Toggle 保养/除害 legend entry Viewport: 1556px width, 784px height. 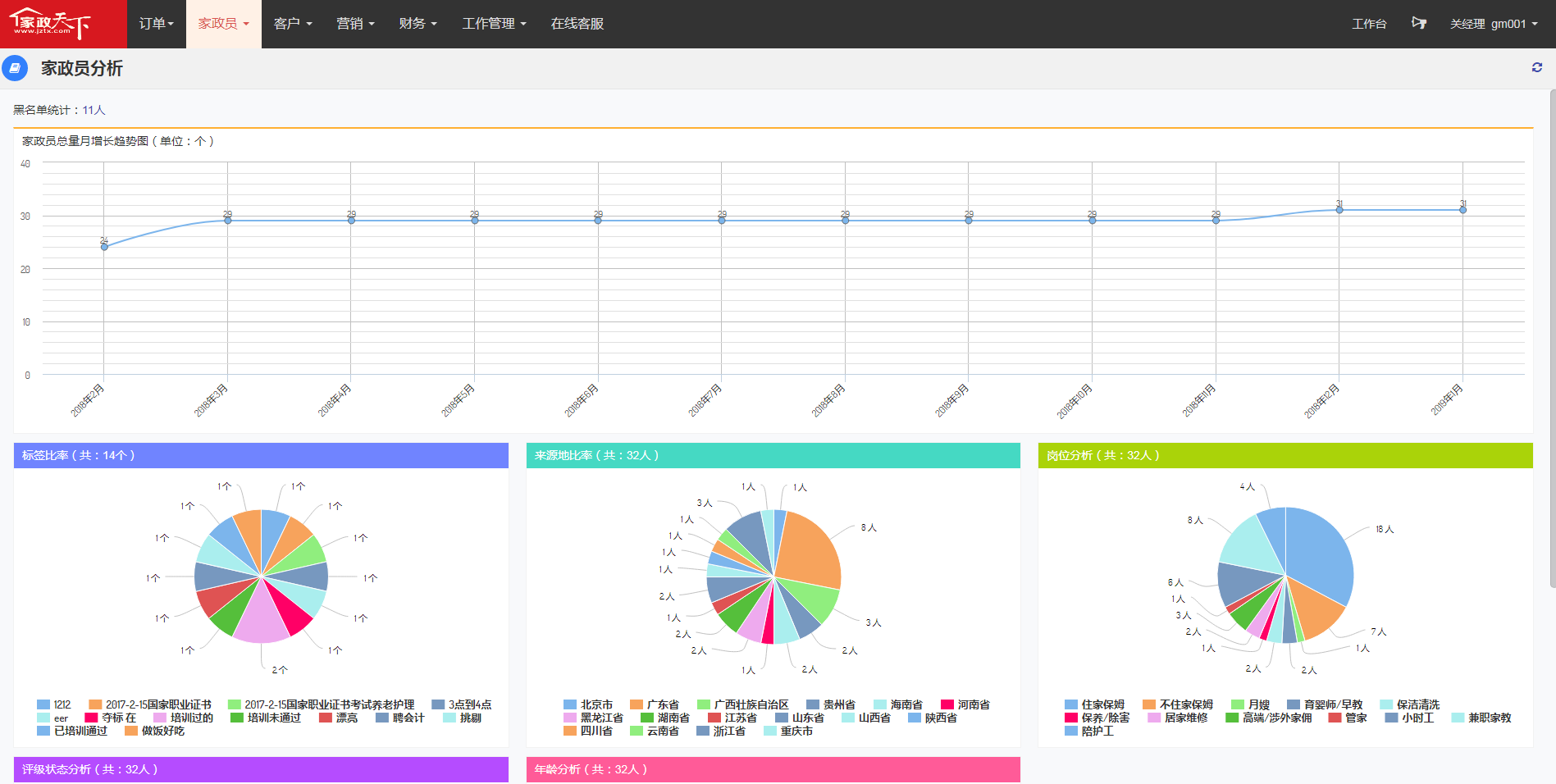1097,718
